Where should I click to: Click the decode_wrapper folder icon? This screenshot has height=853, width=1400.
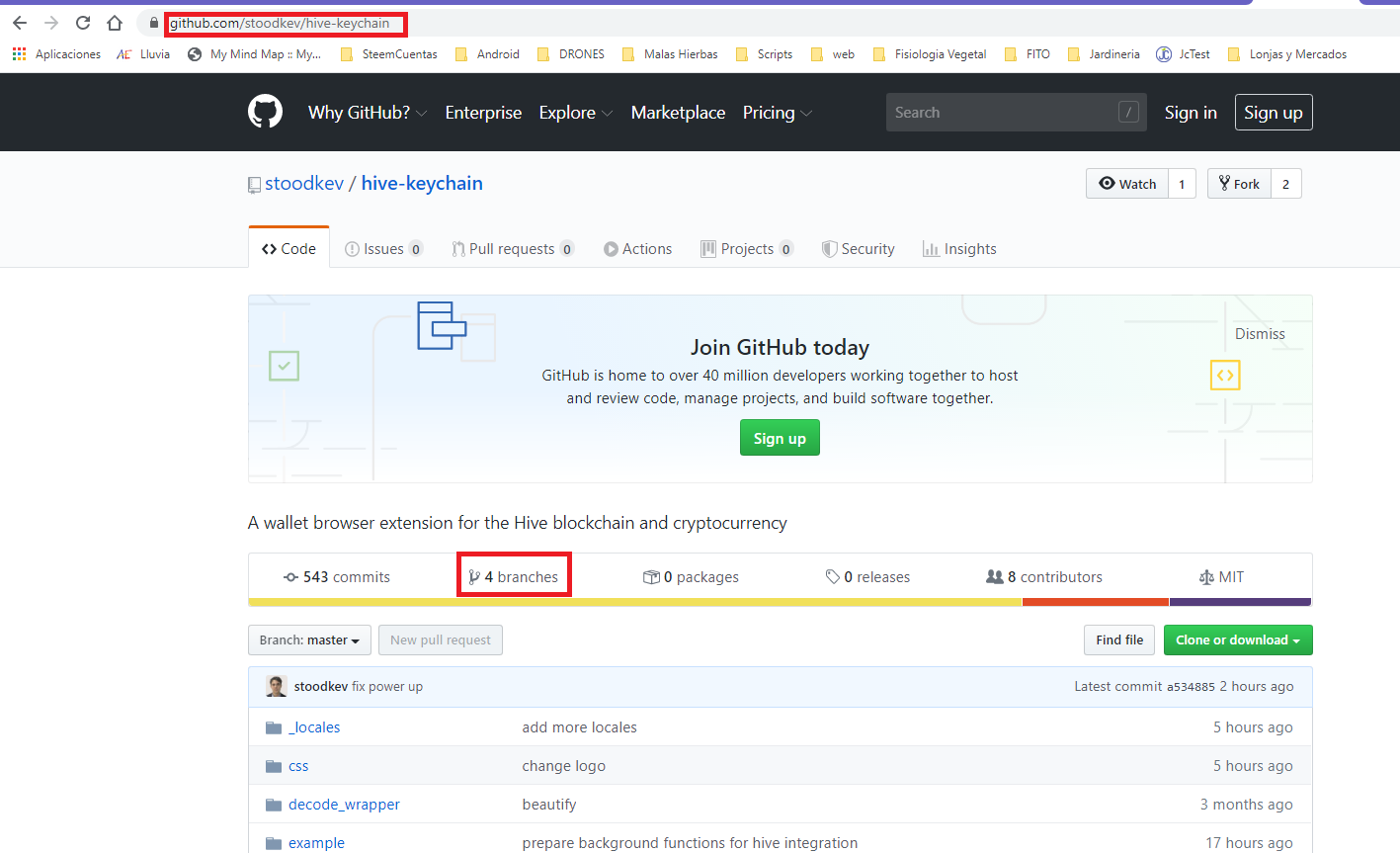(x=274, y=805)
